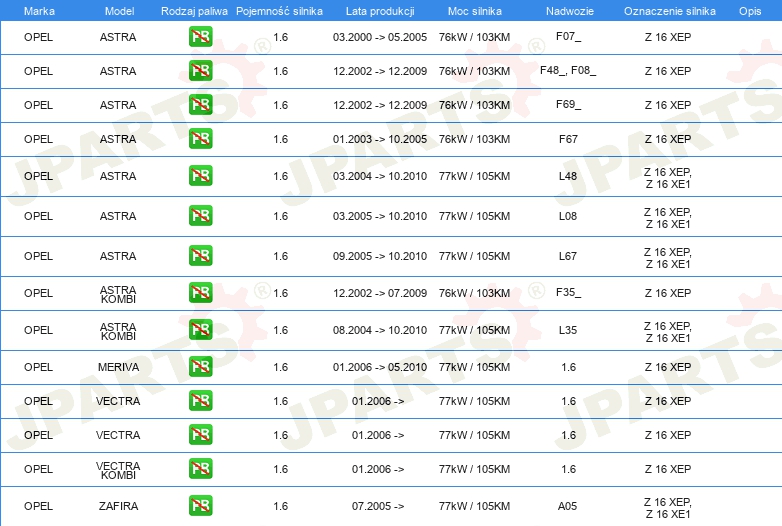Click the petrol fuel icon in the Astra F48_, F08_ row
782x526 pixels.
[200, 71]
